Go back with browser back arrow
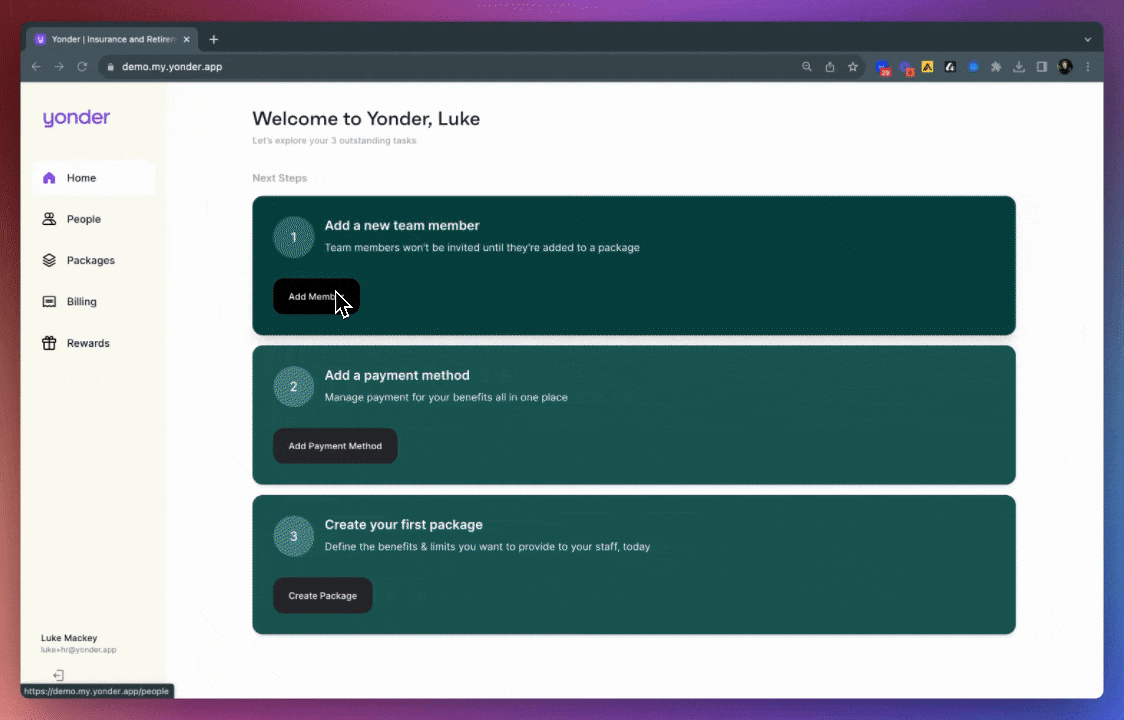The width and height of the screenshot is (1124, 720). click(36, 67)
